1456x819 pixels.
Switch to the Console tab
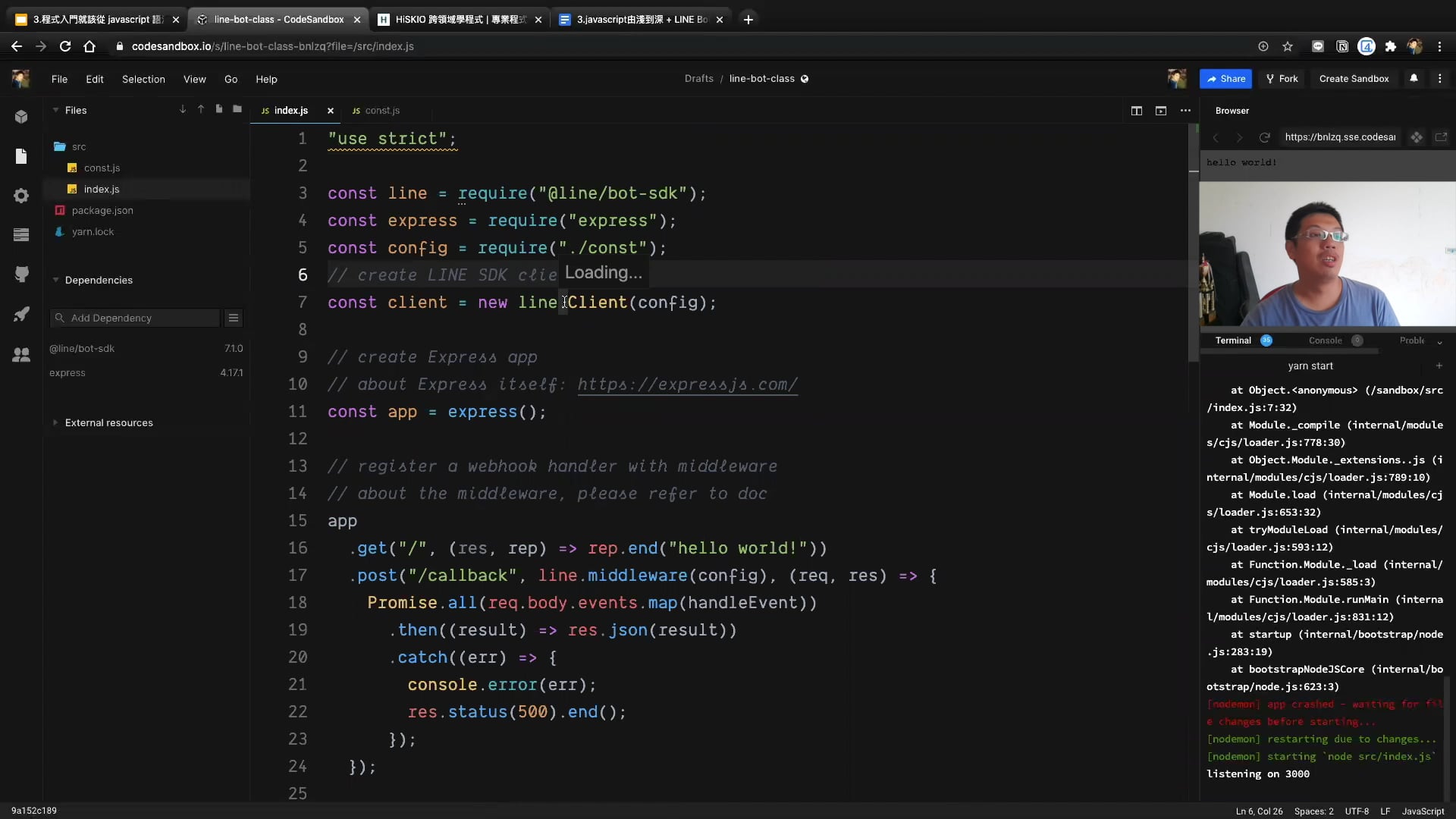pos(1325,340)
